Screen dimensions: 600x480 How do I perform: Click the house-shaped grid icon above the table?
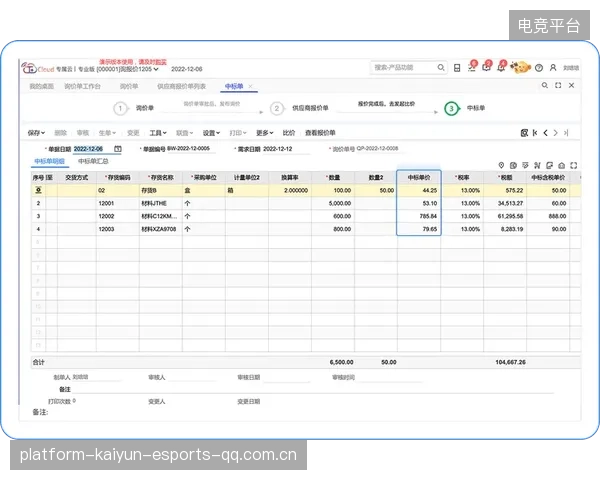tap(561, 165)
